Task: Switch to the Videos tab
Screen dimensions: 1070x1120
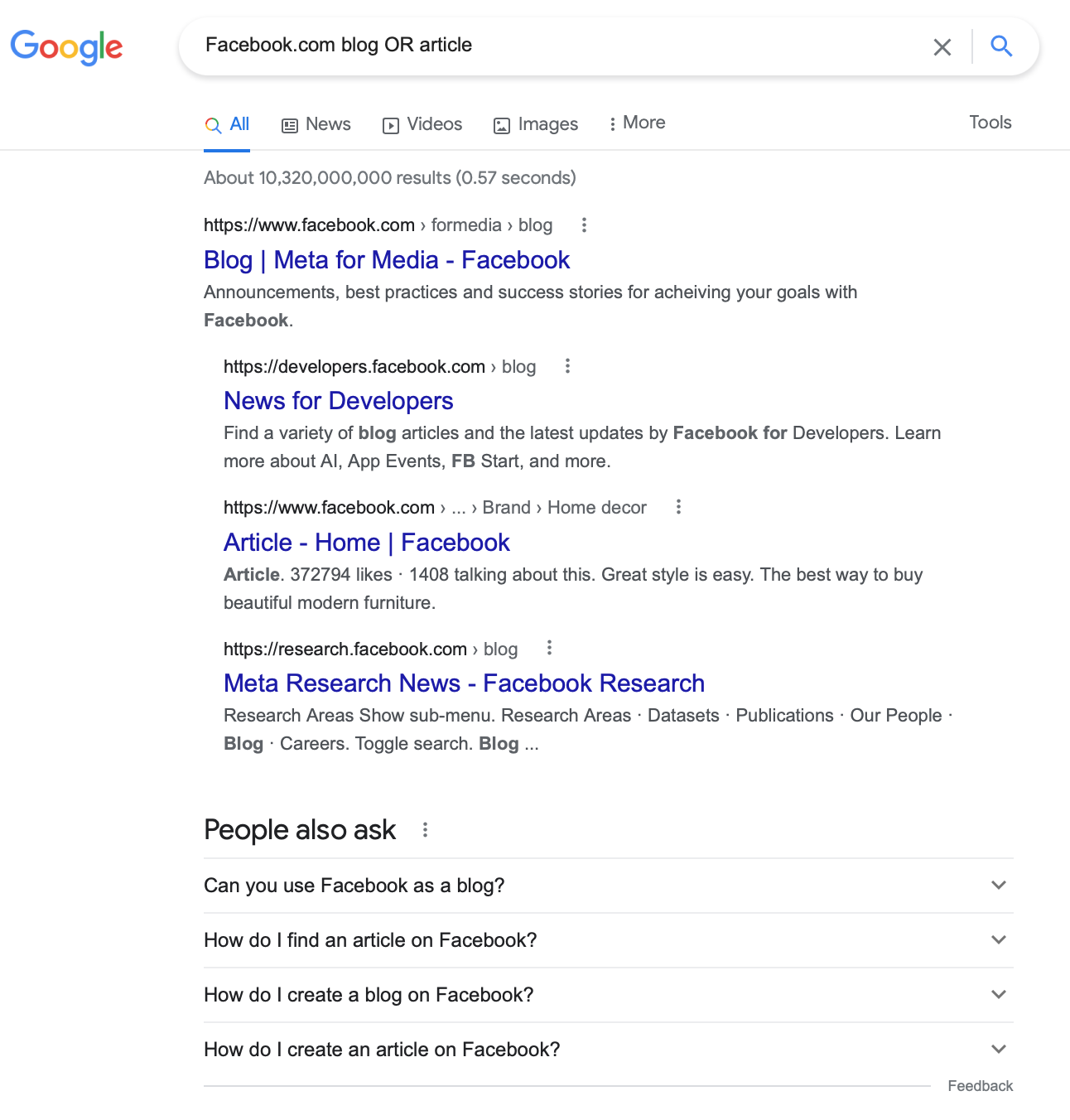Action: tap(422, 124)
